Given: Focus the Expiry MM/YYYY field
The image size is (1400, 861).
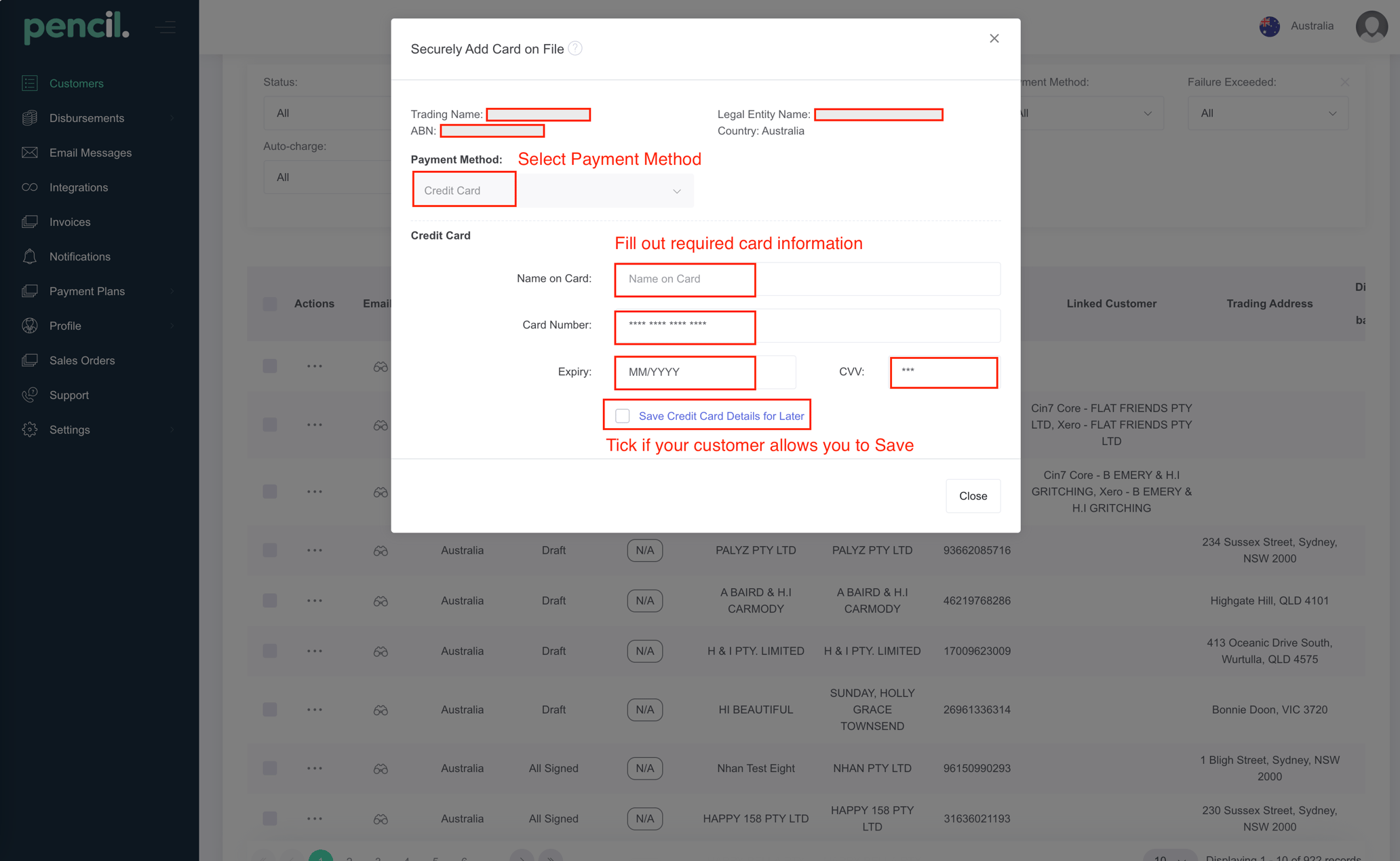Looking at the screenshot, I should click(705, 372).
